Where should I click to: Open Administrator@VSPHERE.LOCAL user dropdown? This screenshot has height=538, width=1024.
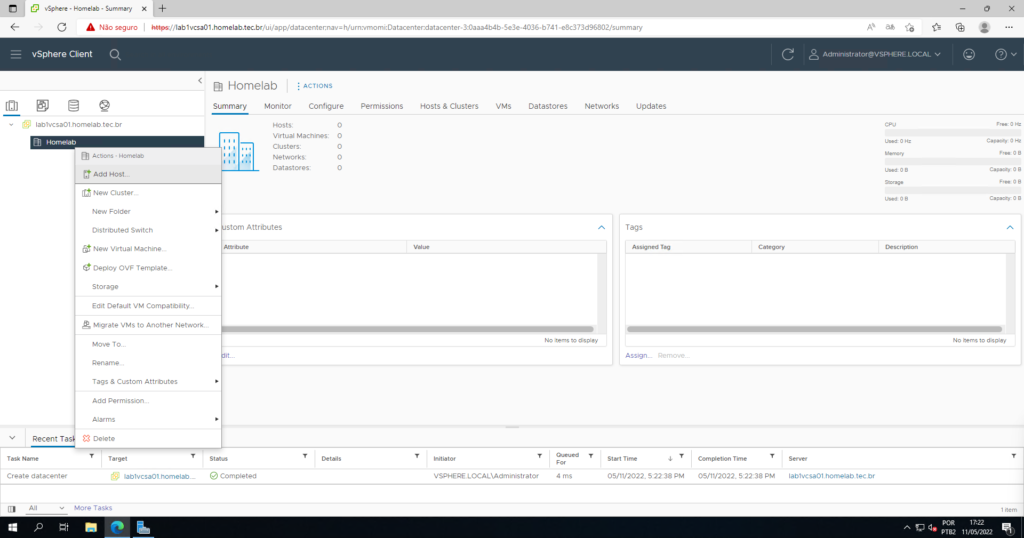(x=875, y=54)
